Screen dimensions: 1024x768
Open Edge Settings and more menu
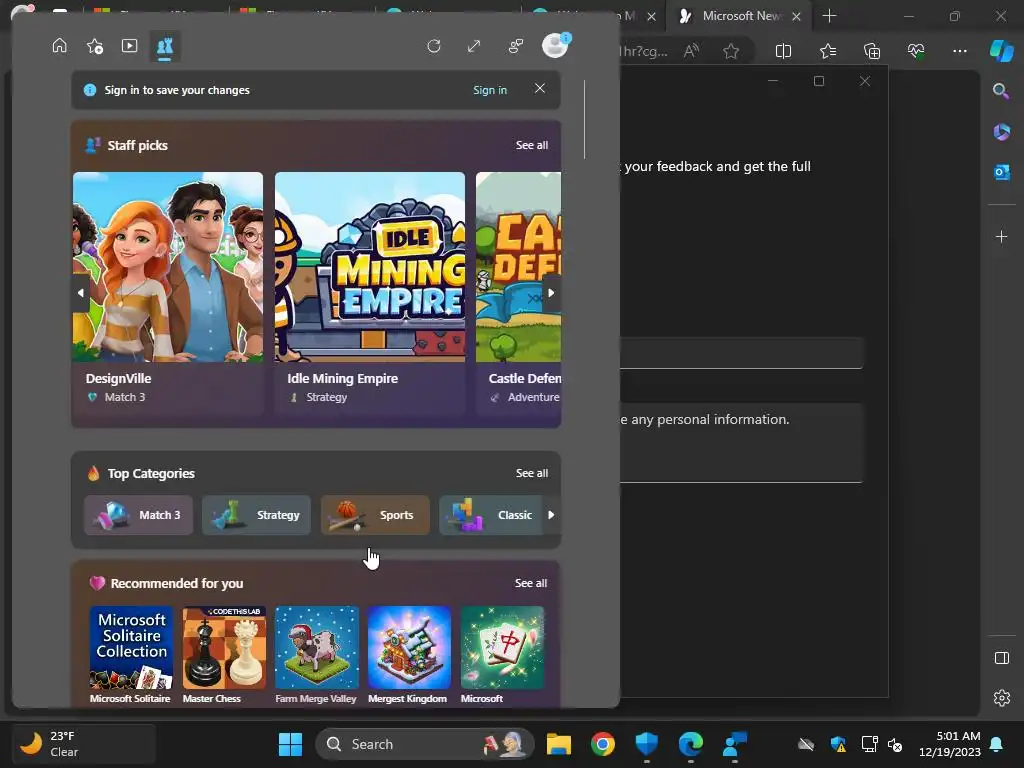click(959, 50)
